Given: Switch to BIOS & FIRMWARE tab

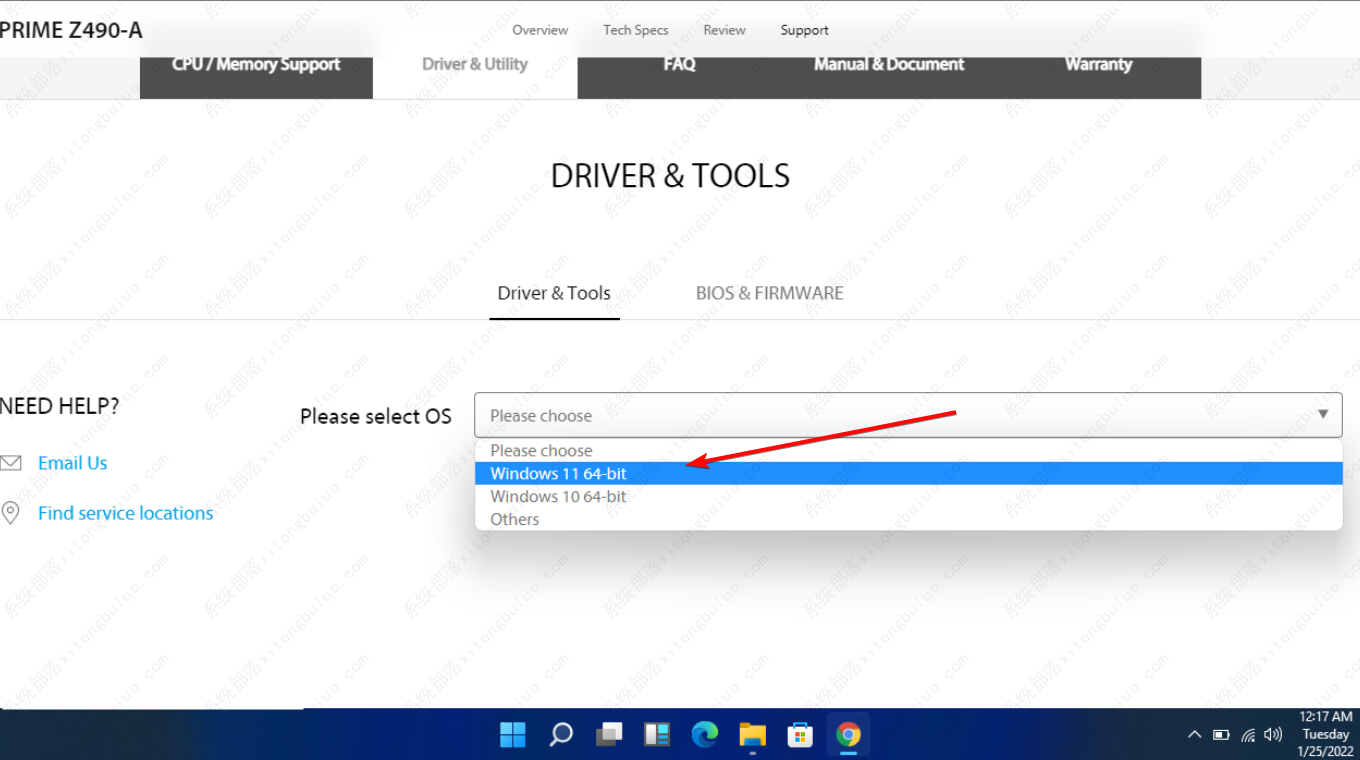Looking at the screenshot, I should [769, 294].
